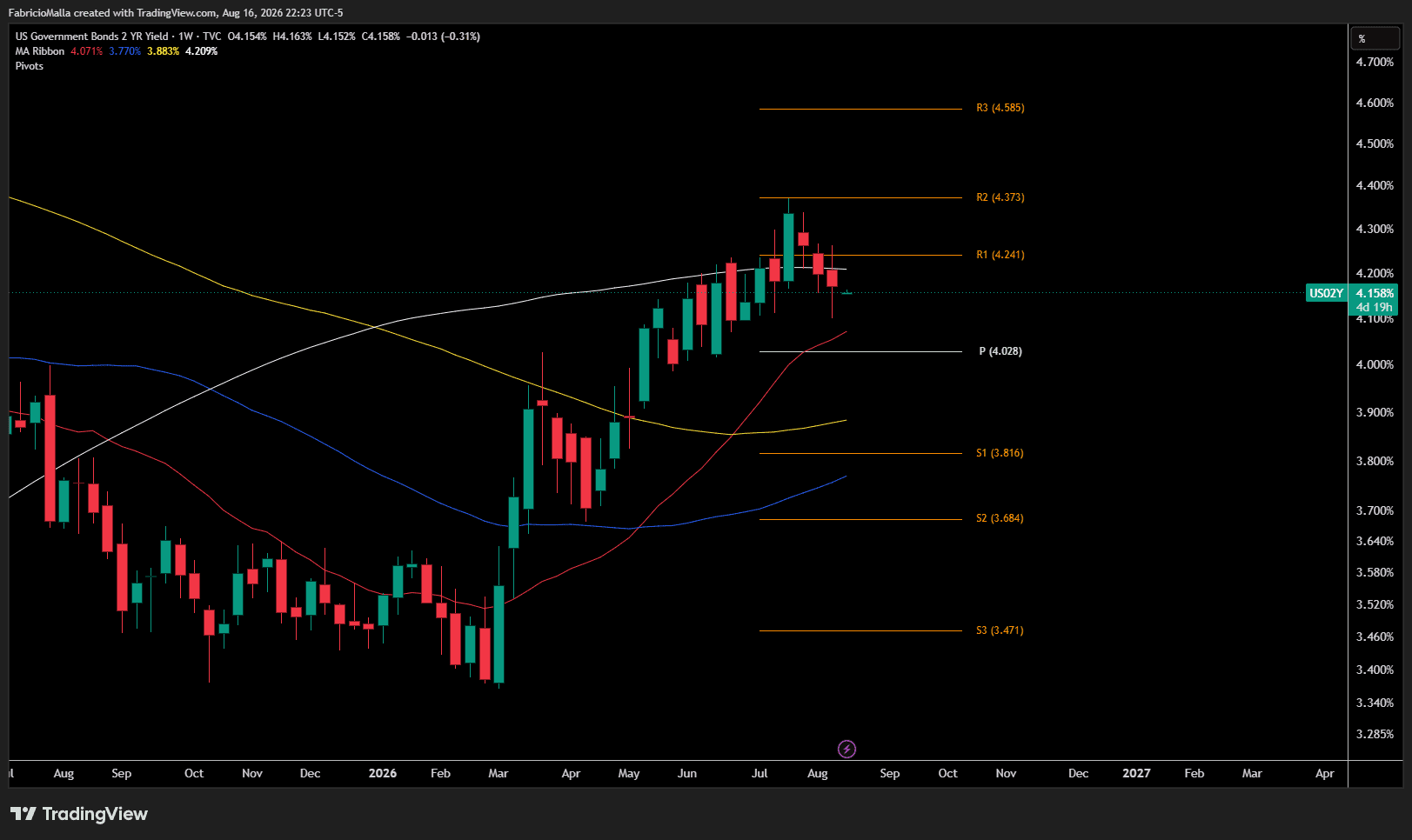
Task: Click the 3.900% price axis label
Action: (x=1375, y=412)
